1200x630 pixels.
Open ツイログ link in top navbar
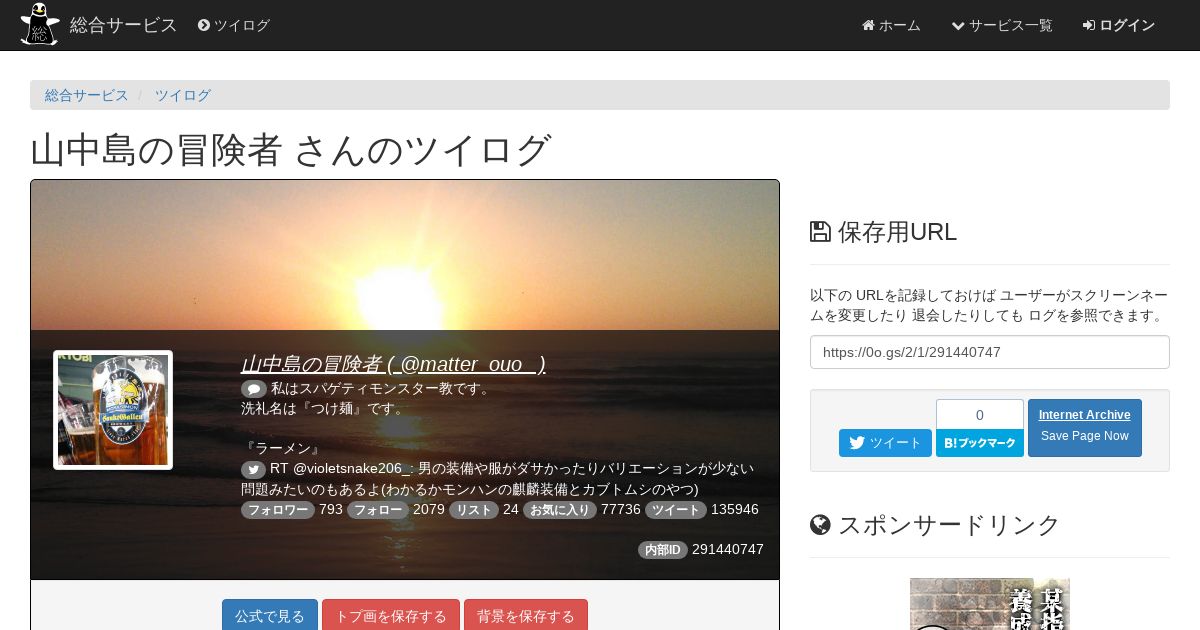[234, 25]
